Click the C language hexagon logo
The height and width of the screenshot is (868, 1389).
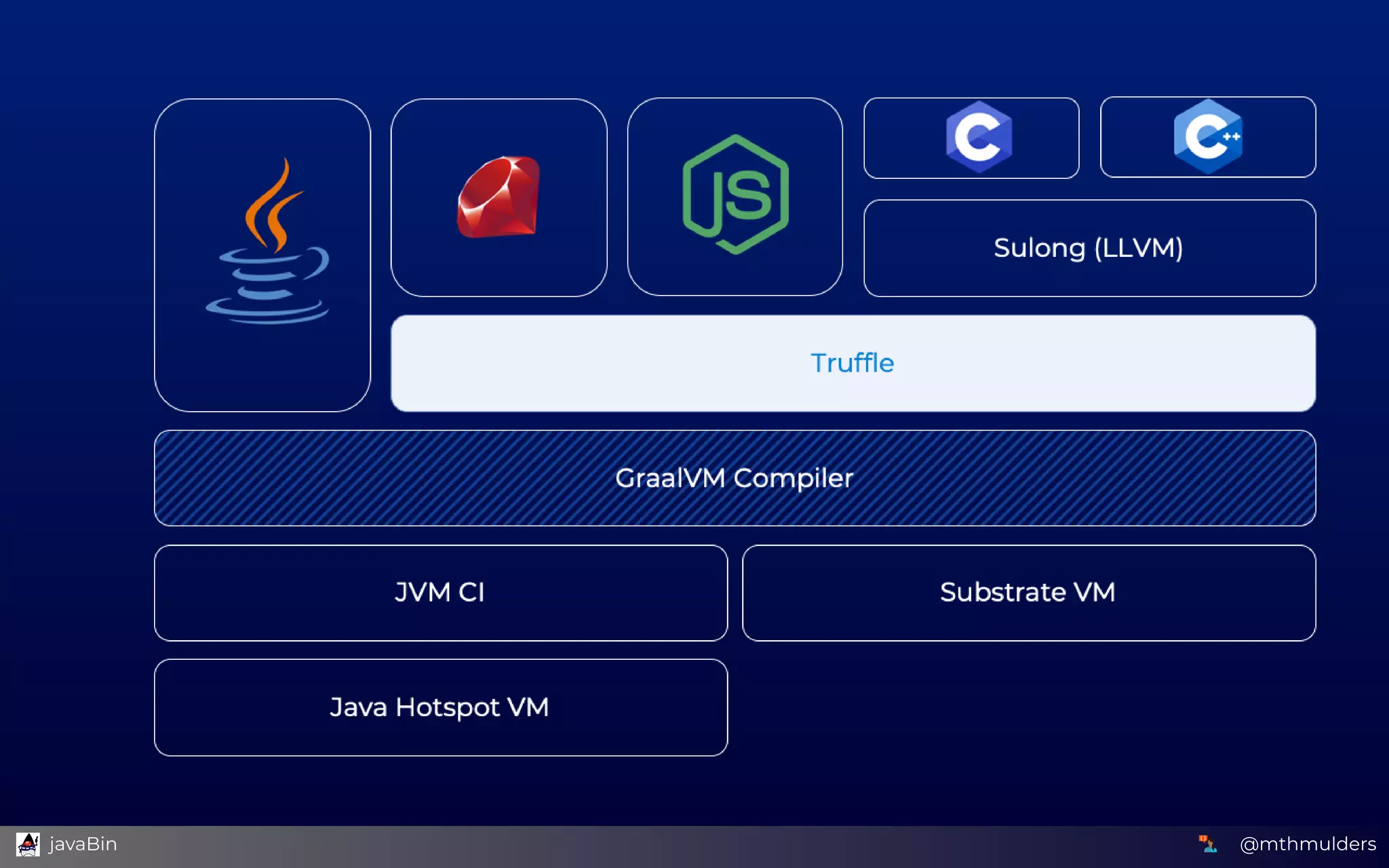click(978, 136)
